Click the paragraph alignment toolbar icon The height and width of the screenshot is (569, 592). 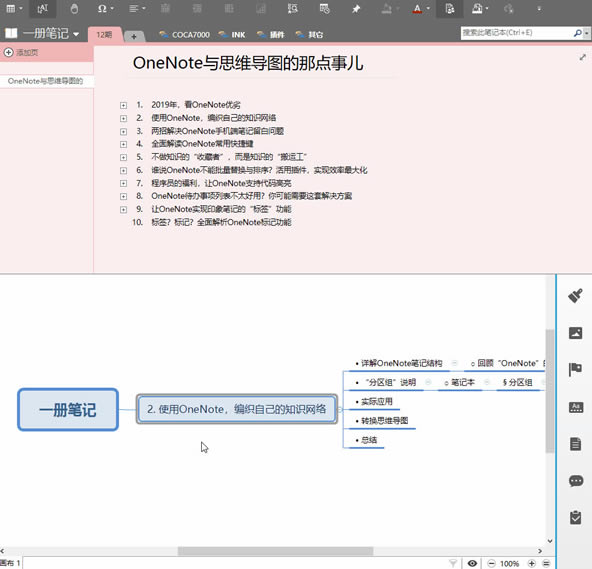pyautogui.click(x=134, y=8)
